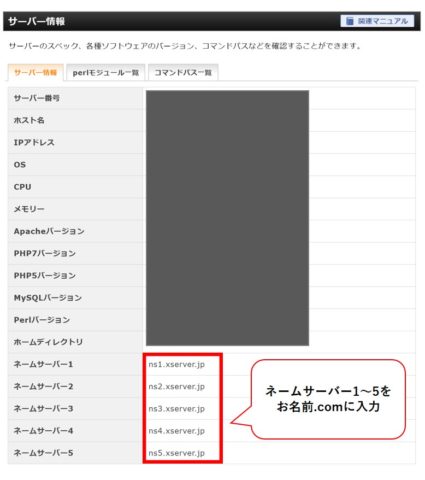Viewport: 425px width, 480px height.
Task: Click the サーバー情報 page header title
Action: [36, 21]
